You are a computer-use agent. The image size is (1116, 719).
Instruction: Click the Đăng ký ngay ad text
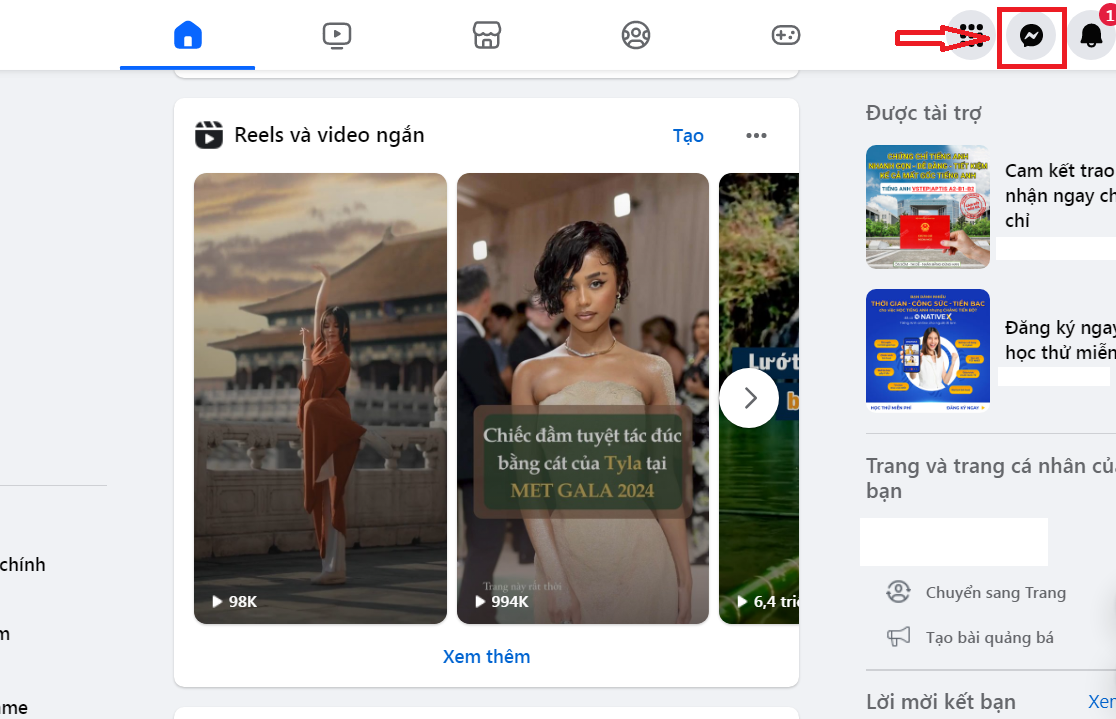pyautogui.click(x=1060, y=340)
